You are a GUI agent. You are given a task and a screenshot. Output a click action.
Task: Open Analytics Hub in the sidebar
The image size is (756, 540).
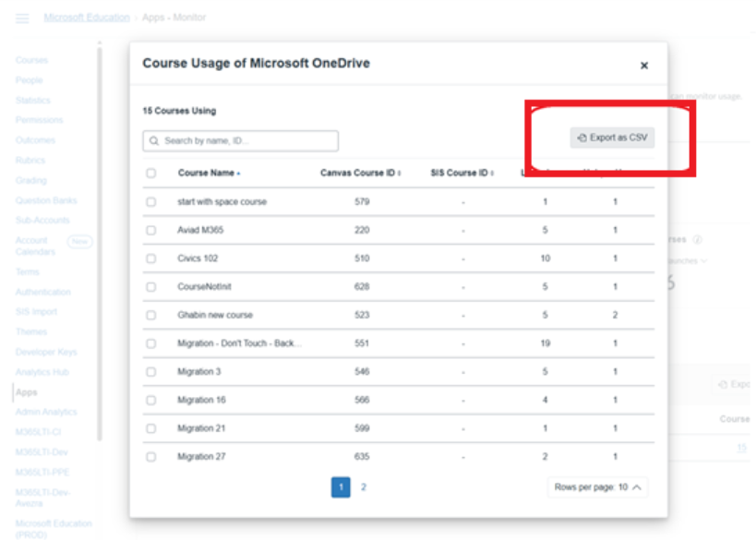[42, 372]
